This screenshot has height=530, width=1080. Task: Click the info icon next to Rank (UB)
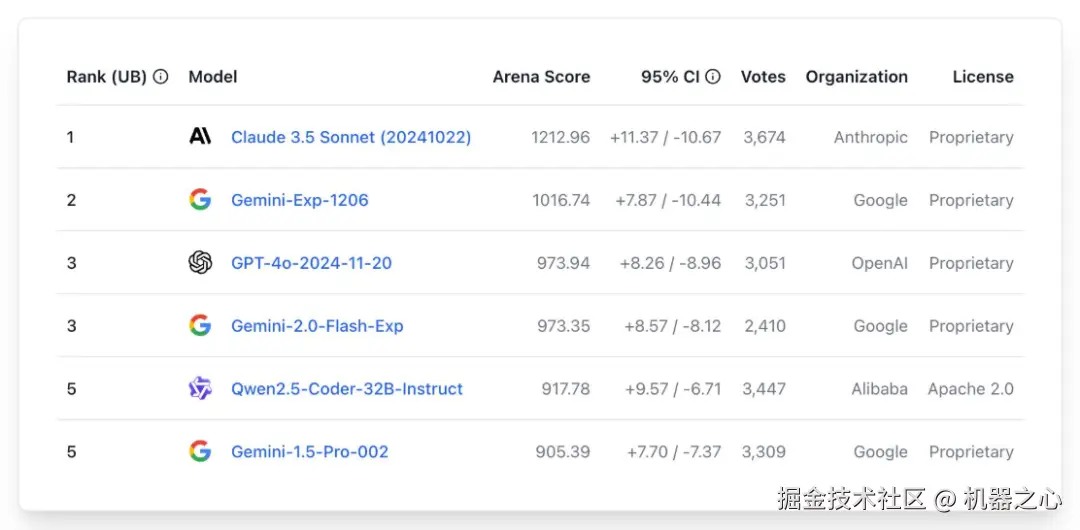161,77
